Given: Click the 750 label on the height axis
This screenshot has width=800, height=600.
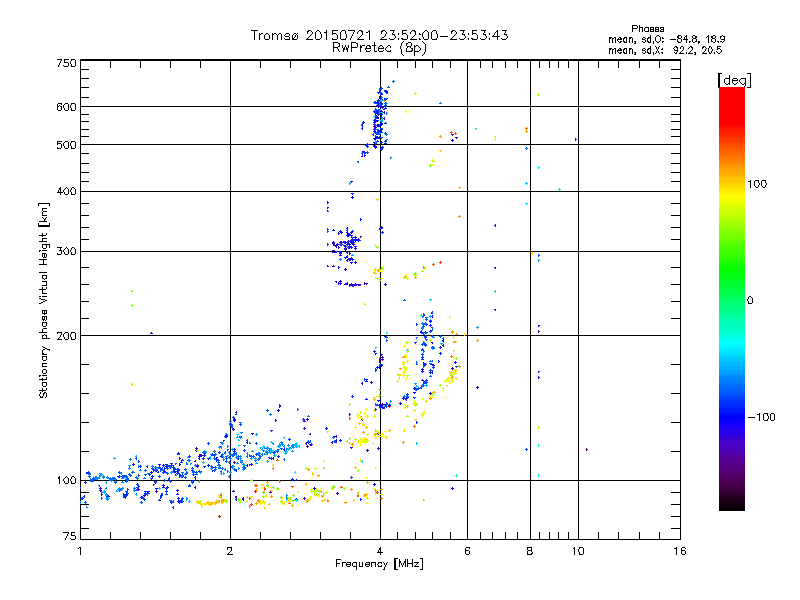Looking at the screenshot, I should click(x=66, y=63).
